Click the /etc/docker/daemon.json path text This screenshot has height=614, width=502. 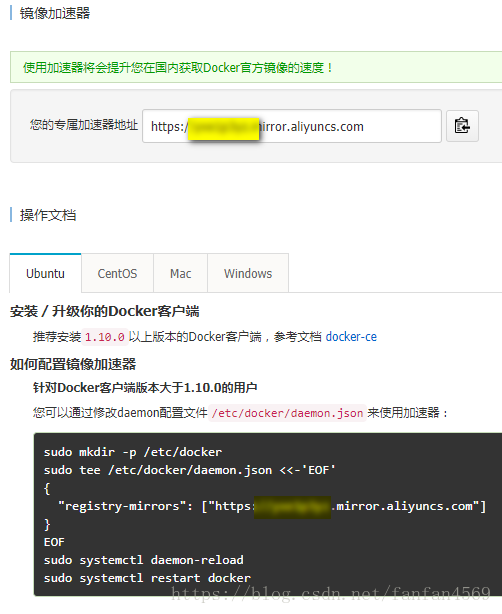point(287,413)
